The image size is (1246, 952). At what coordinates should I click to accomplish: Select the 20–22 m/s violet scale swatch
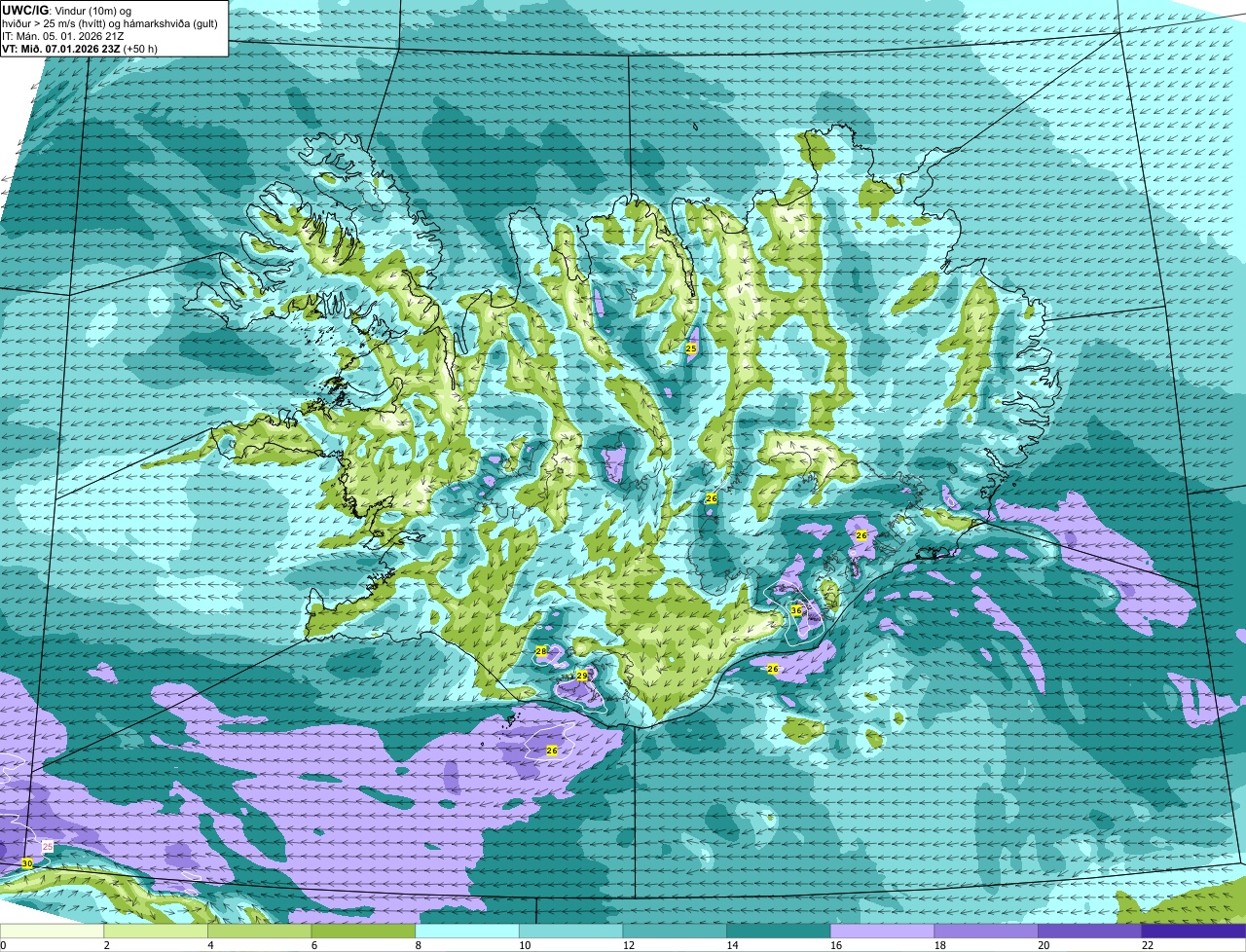click(1090, 932)
